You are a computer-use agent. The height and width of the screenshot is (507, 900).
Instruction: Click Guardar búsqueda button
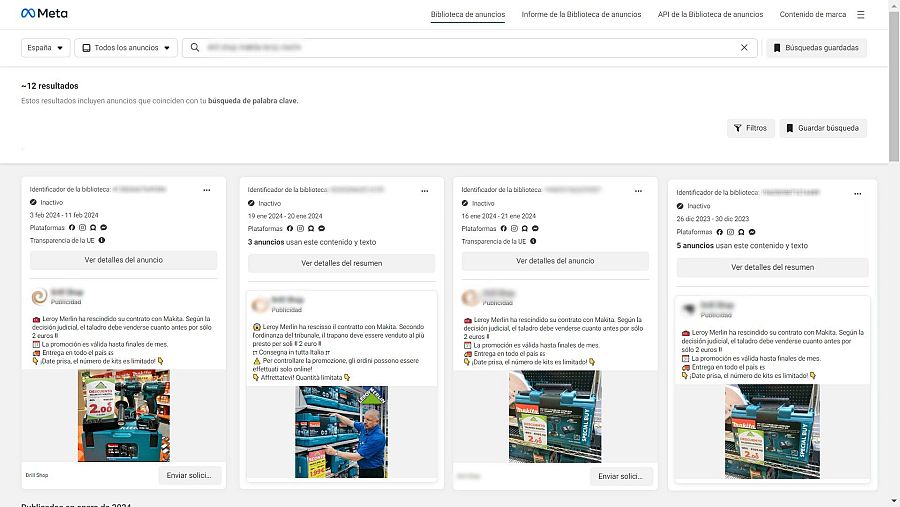pyautogui.click(x=823, y=128)
